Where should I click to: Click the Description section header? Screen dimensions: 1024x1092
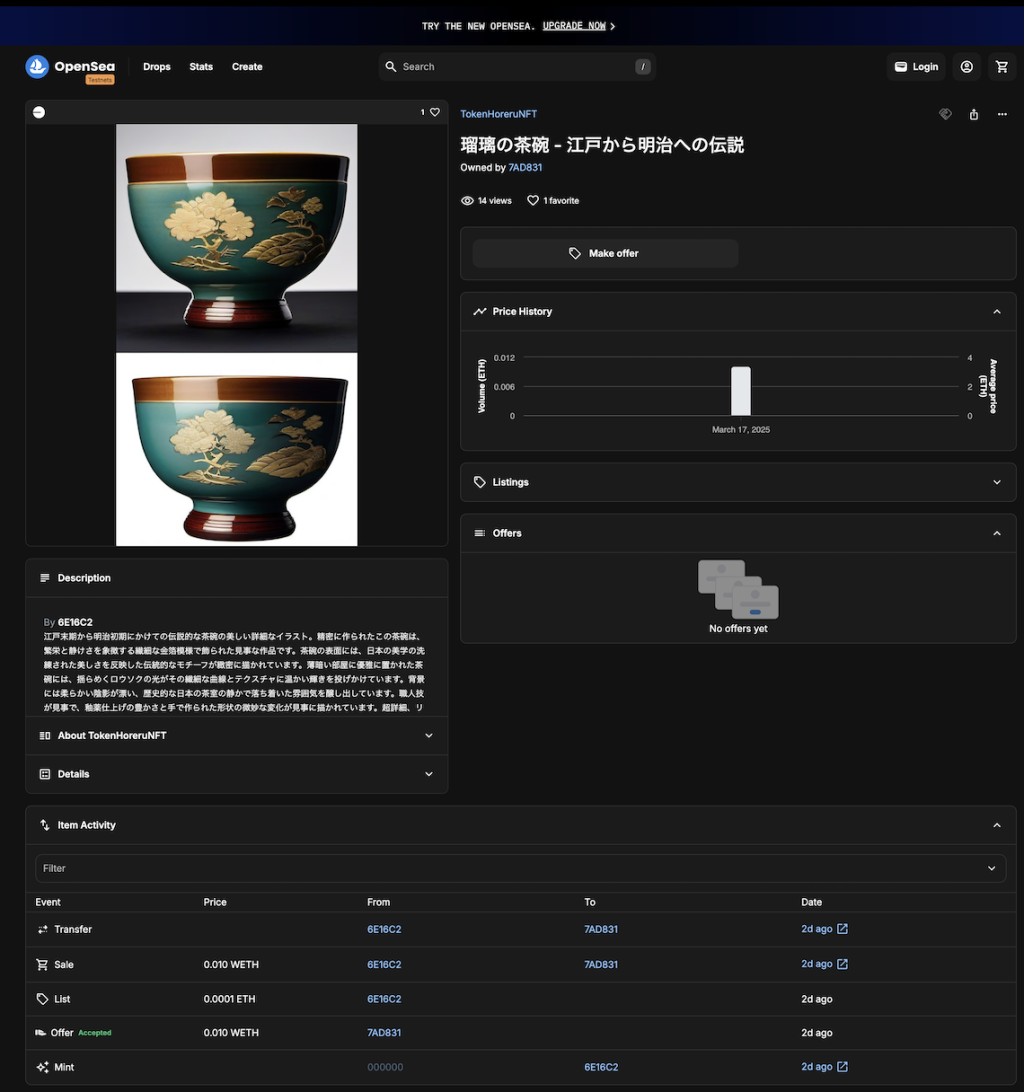coord(237,578)
